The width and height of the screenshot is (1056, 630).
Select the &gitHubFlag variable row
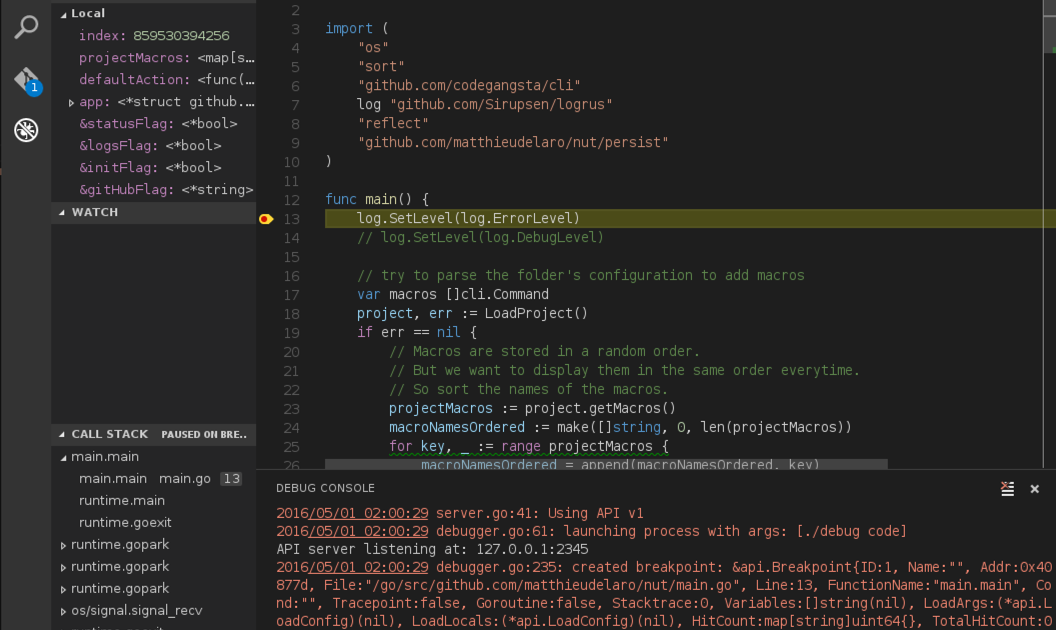[x=154, y=190]
